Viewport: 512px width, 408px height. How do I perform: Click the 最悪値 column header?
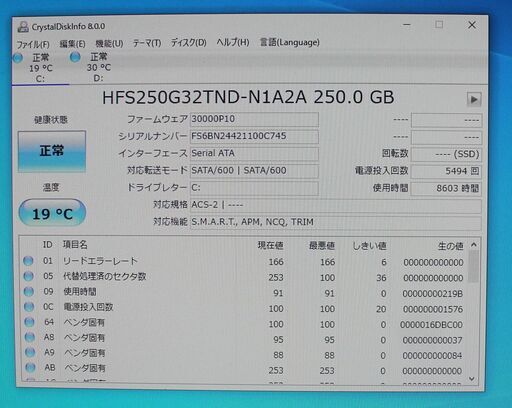coord(322,246)
